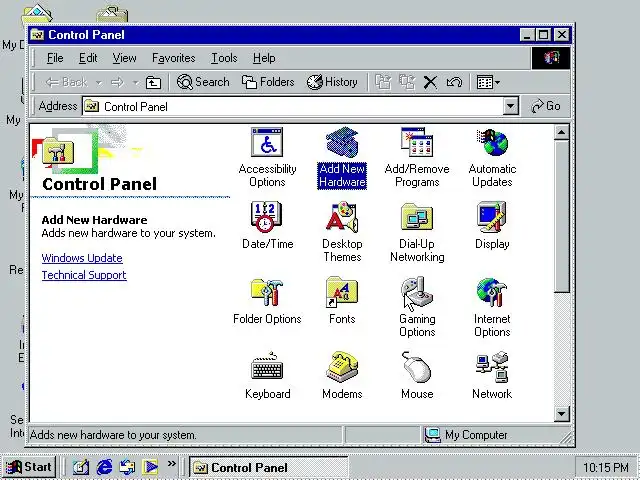Launch Outlook Express from quick launch
The width and height of the screenshot is (640, 480).
coord(127,467)
